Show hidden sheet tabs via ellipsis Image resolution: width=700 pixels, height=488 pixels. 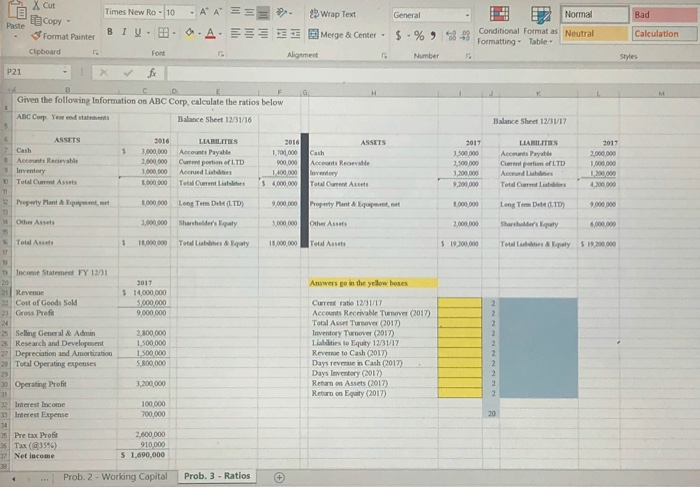[45, 479]
